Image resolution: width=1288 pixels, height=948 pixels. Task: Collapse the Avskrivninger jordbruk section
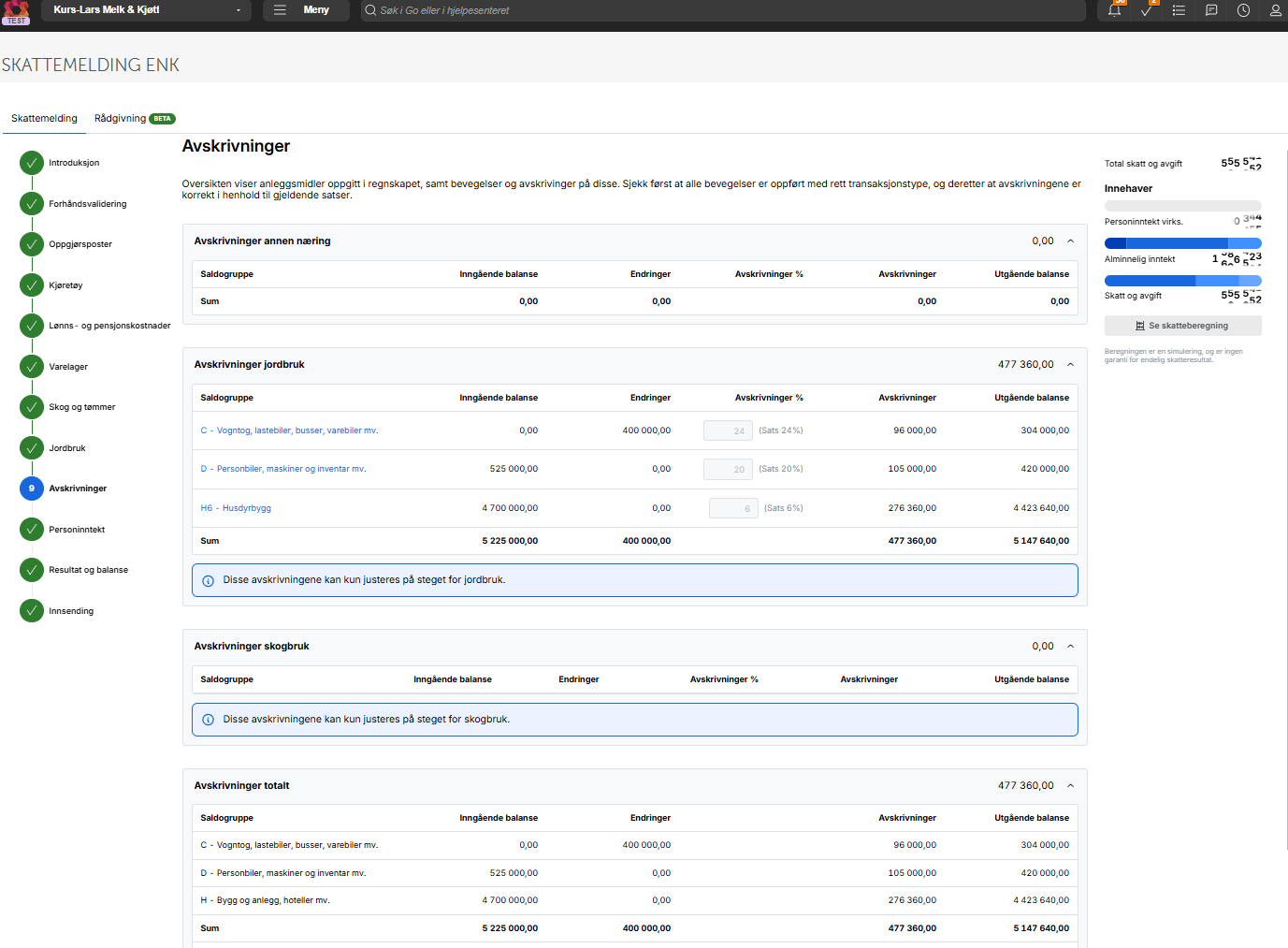(1071, 365)
